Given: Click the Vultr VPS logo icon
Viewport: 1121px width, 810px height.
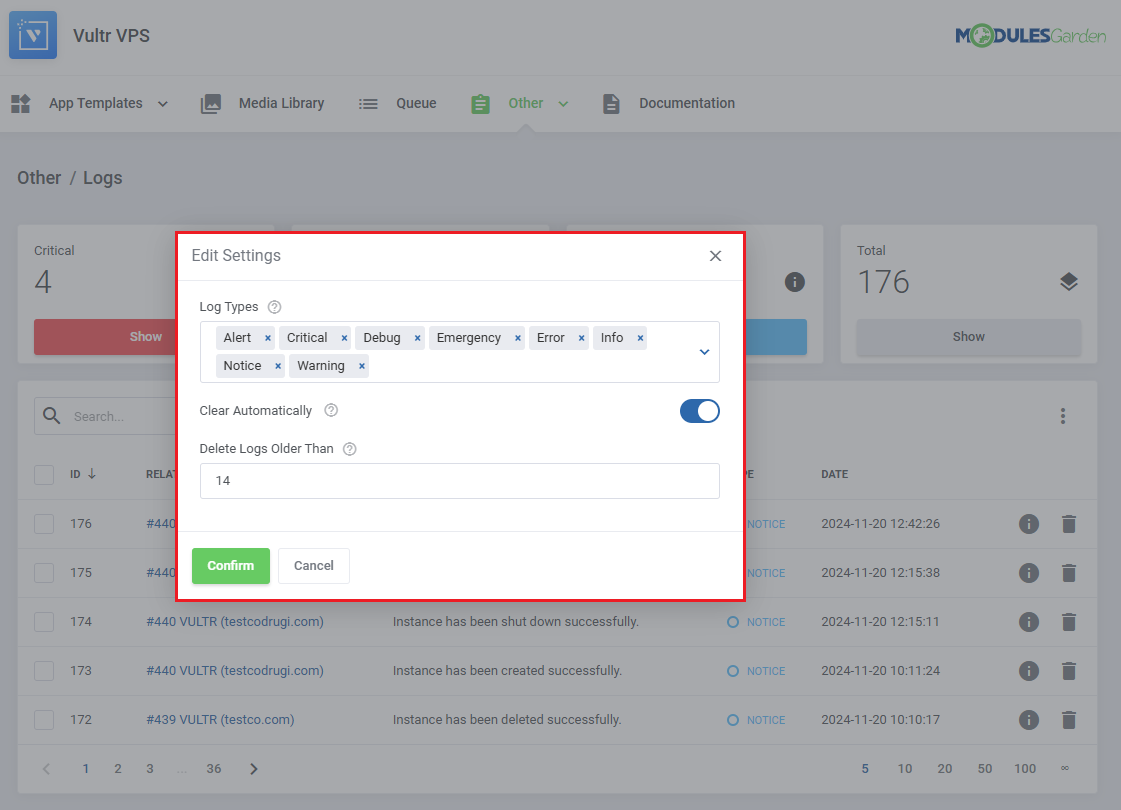Looking at the screenshot, I should (x=33, y=35).
